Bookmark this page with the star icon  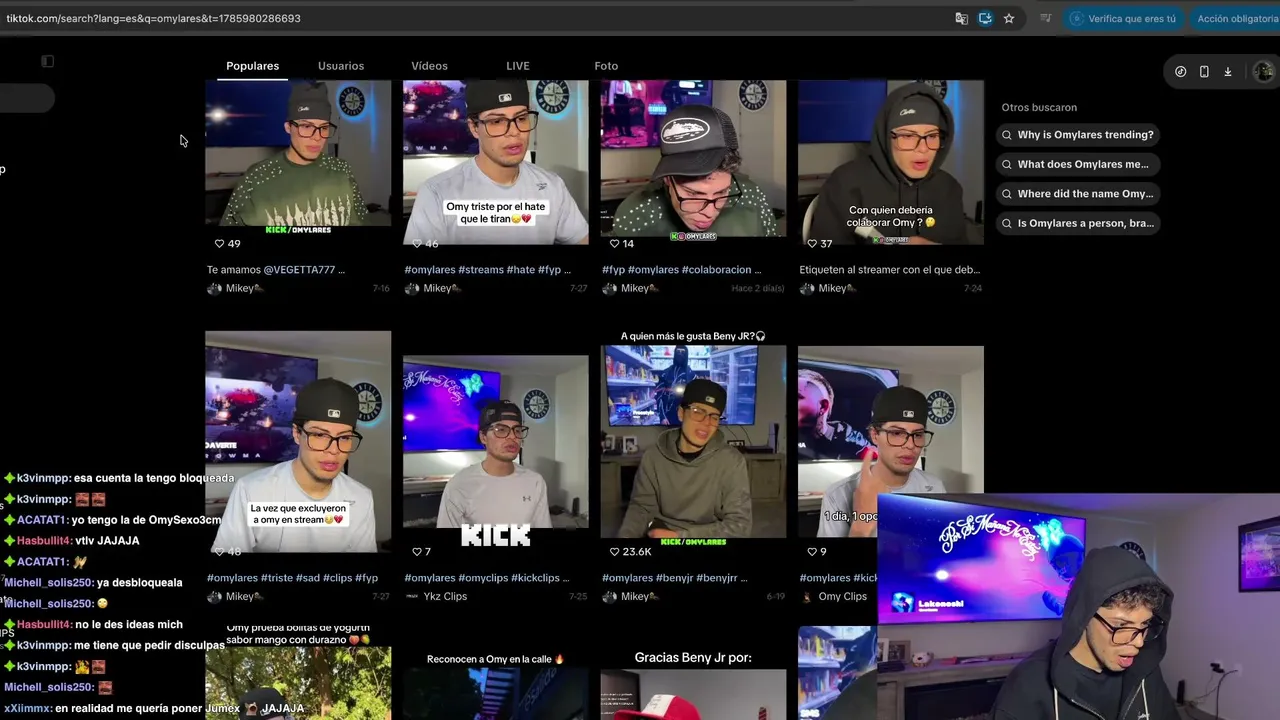point(1009,18)
